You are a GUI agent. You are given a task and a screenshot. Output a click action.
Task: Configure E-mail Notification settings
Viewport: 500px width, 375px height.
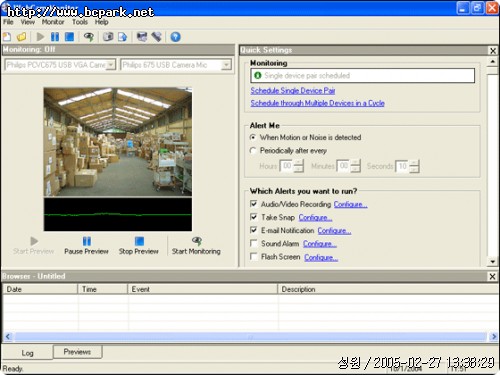[334, 230]
